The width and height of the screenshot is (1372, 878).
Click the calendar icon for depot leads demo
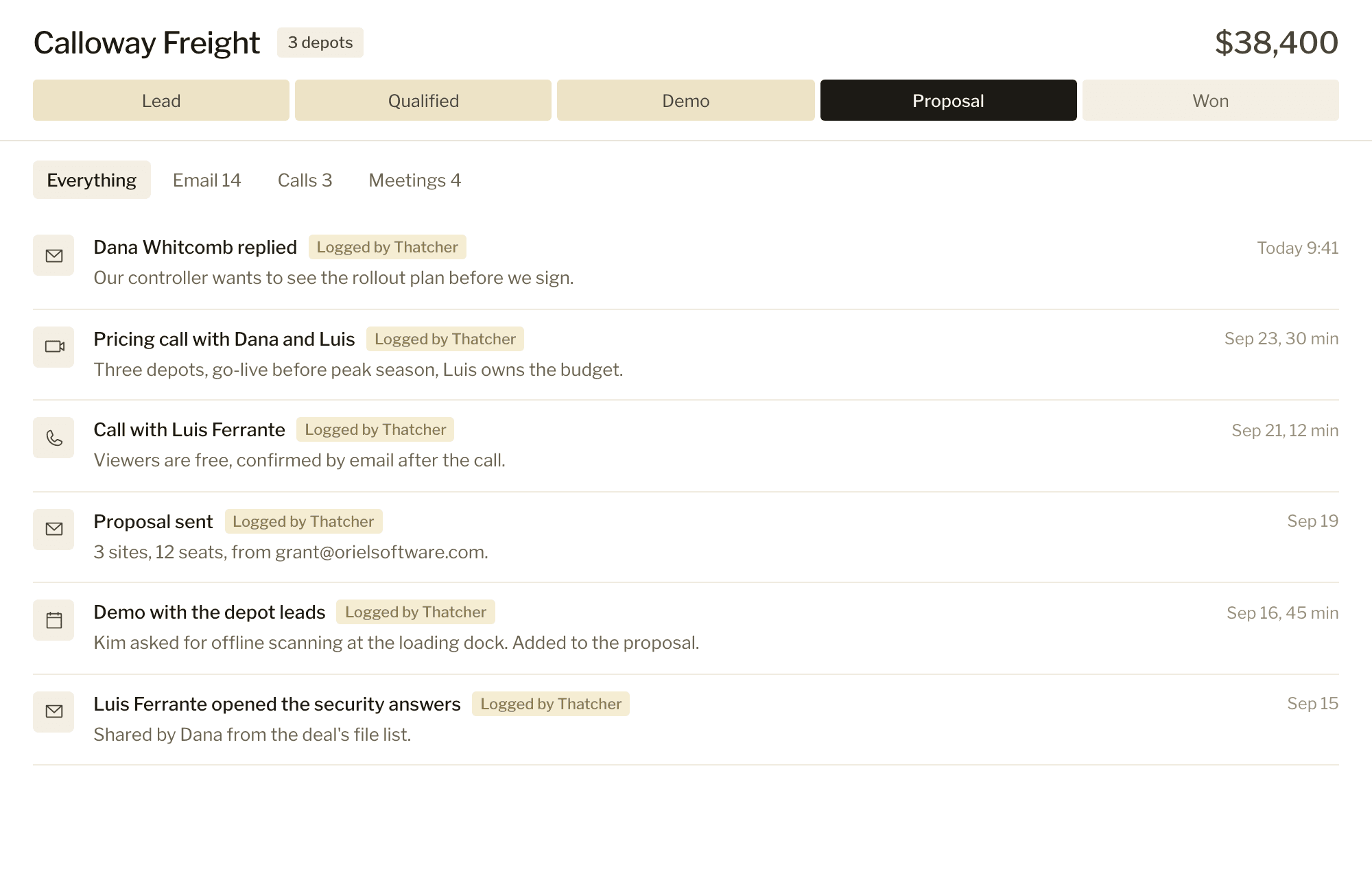[x=54, y=620]
